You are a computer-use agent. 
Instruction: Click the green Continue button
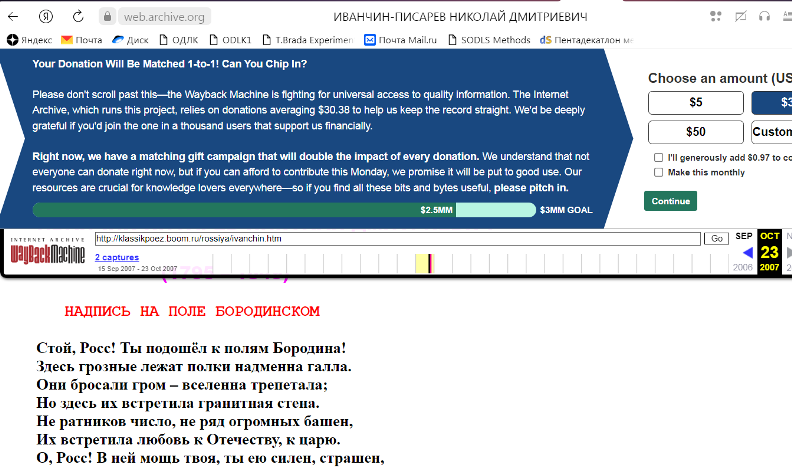pos(670,201)
